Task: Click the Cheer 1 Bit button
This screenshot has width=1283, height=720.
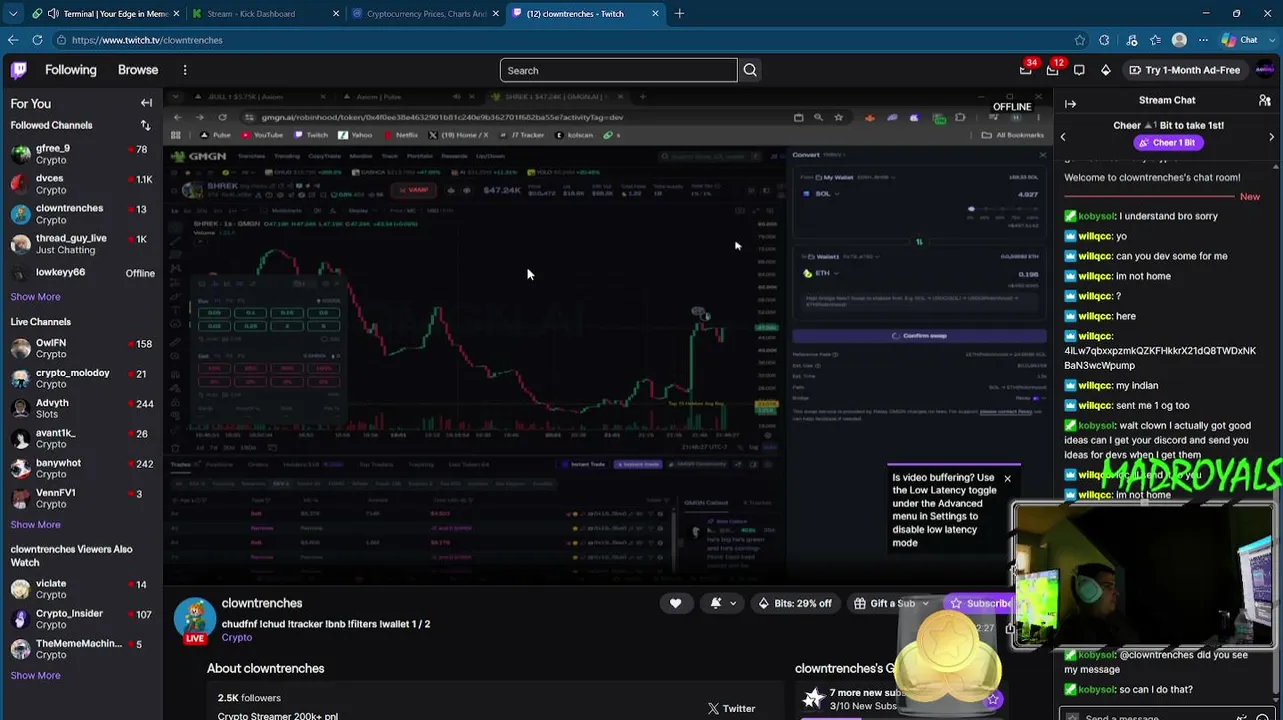Action: point(1167,143)
